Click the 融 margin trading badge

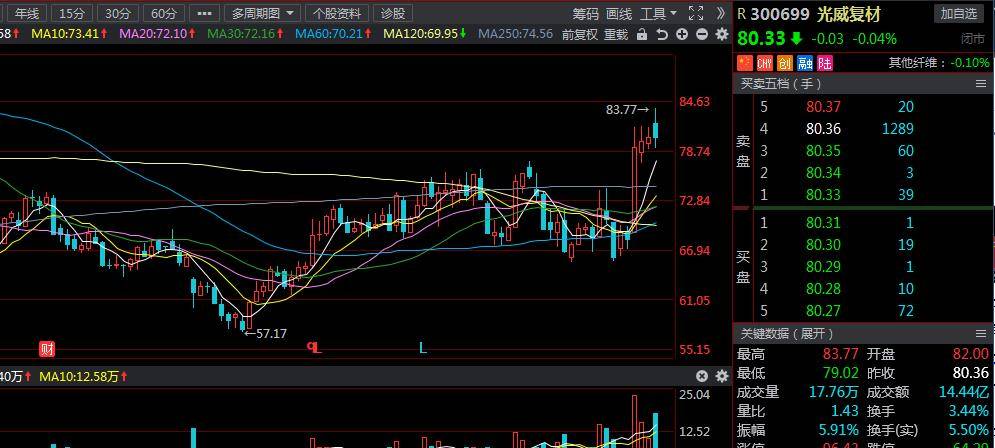pos(805,63)
